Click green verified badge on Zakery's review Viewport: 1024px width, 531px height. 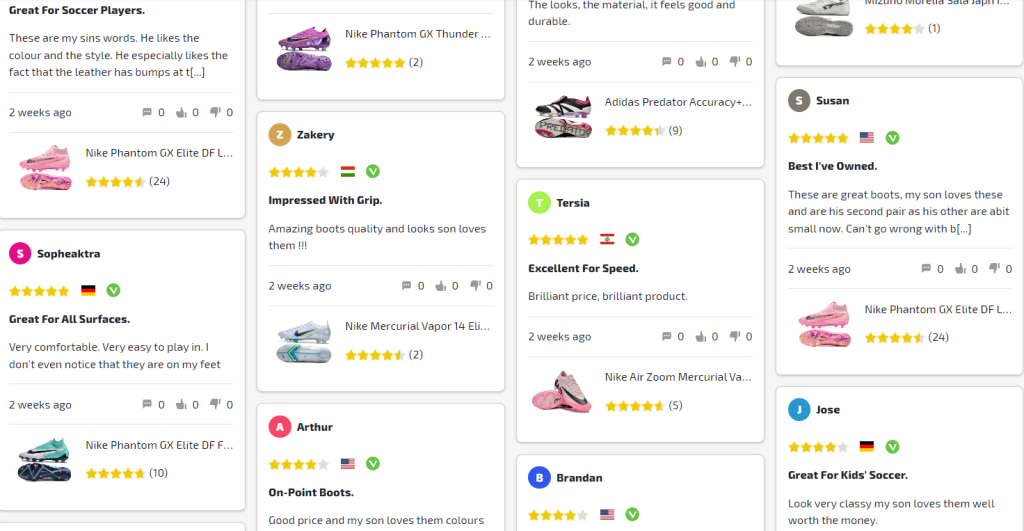tap(373, 171)
